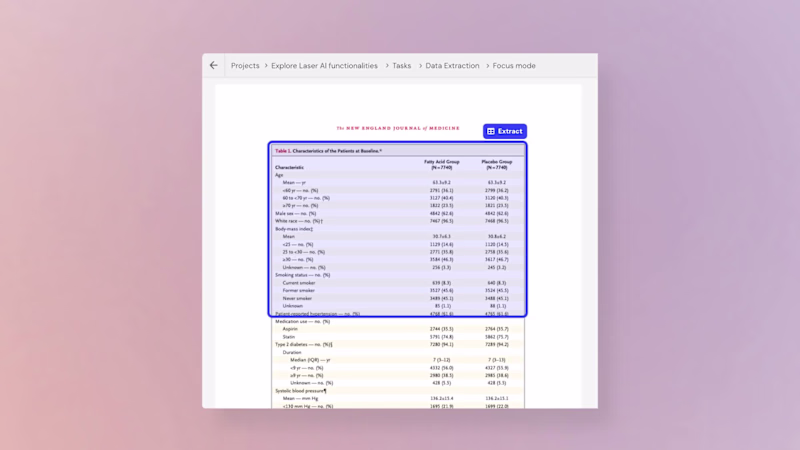The width and height of the screenshot is (800, 450).
Task: Click the Smoking status row label
Action: (303, 275)
